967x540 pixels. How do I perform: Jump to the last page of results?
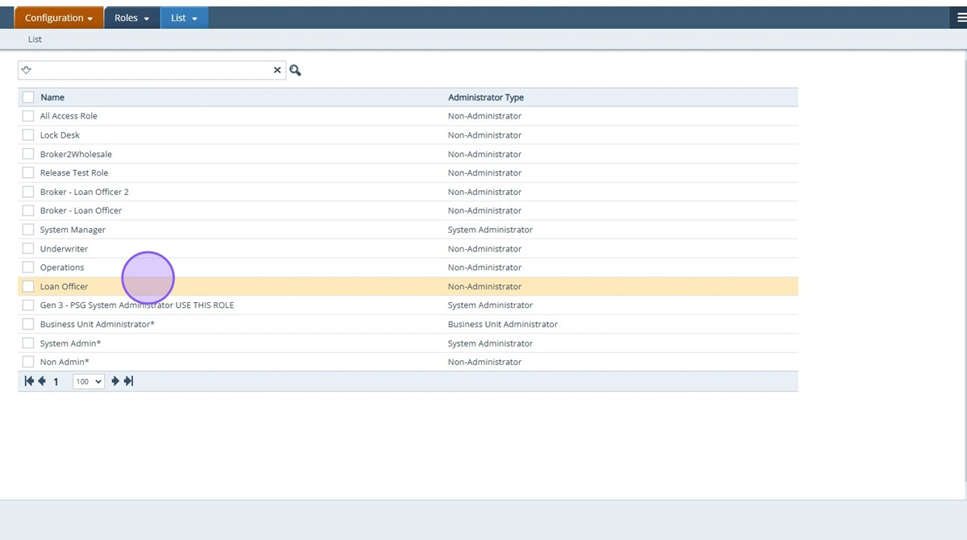pos(129,381)
